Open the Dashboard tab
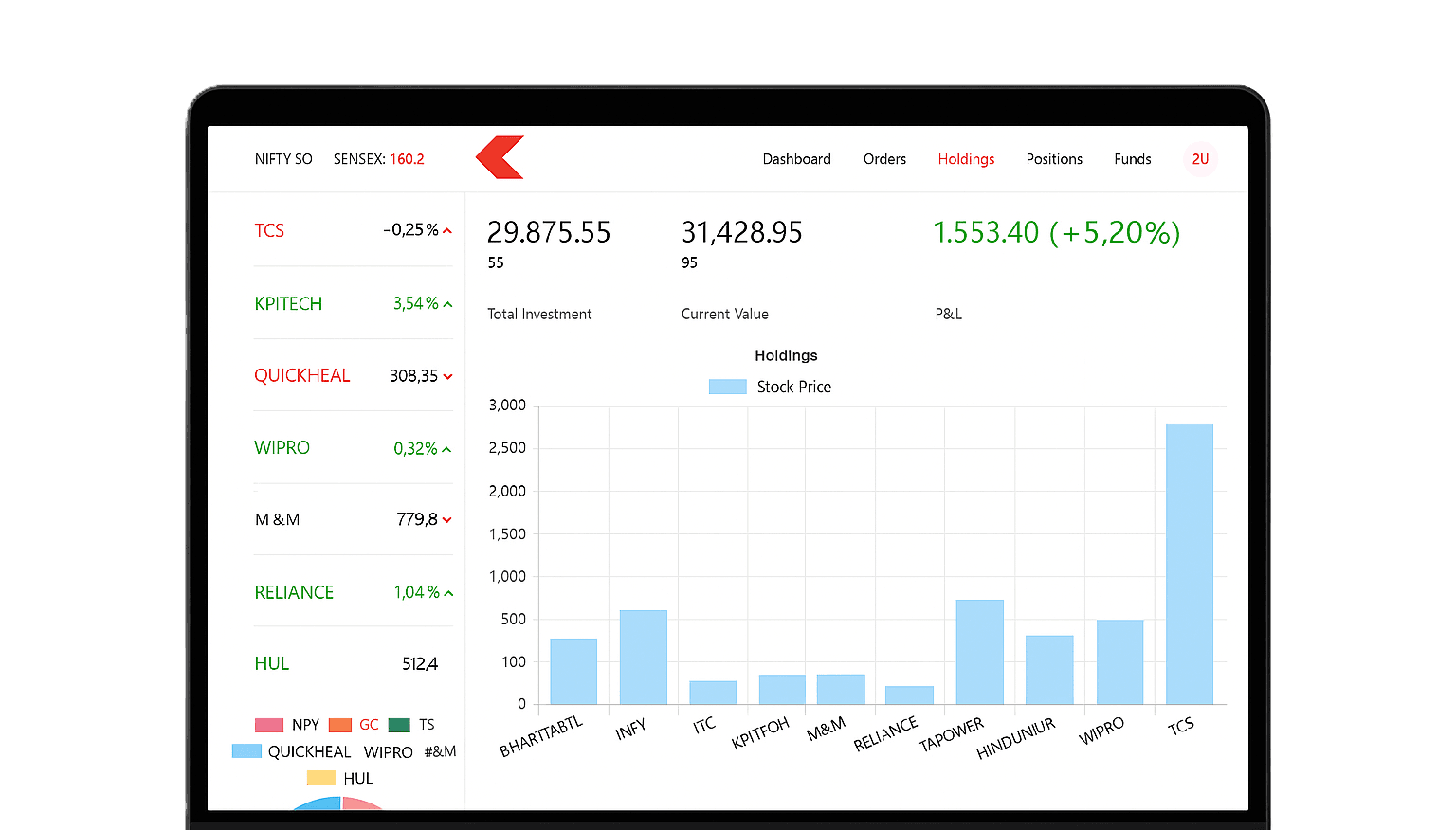This screenshot has height=830, width=1456. [x=796, y=159]
